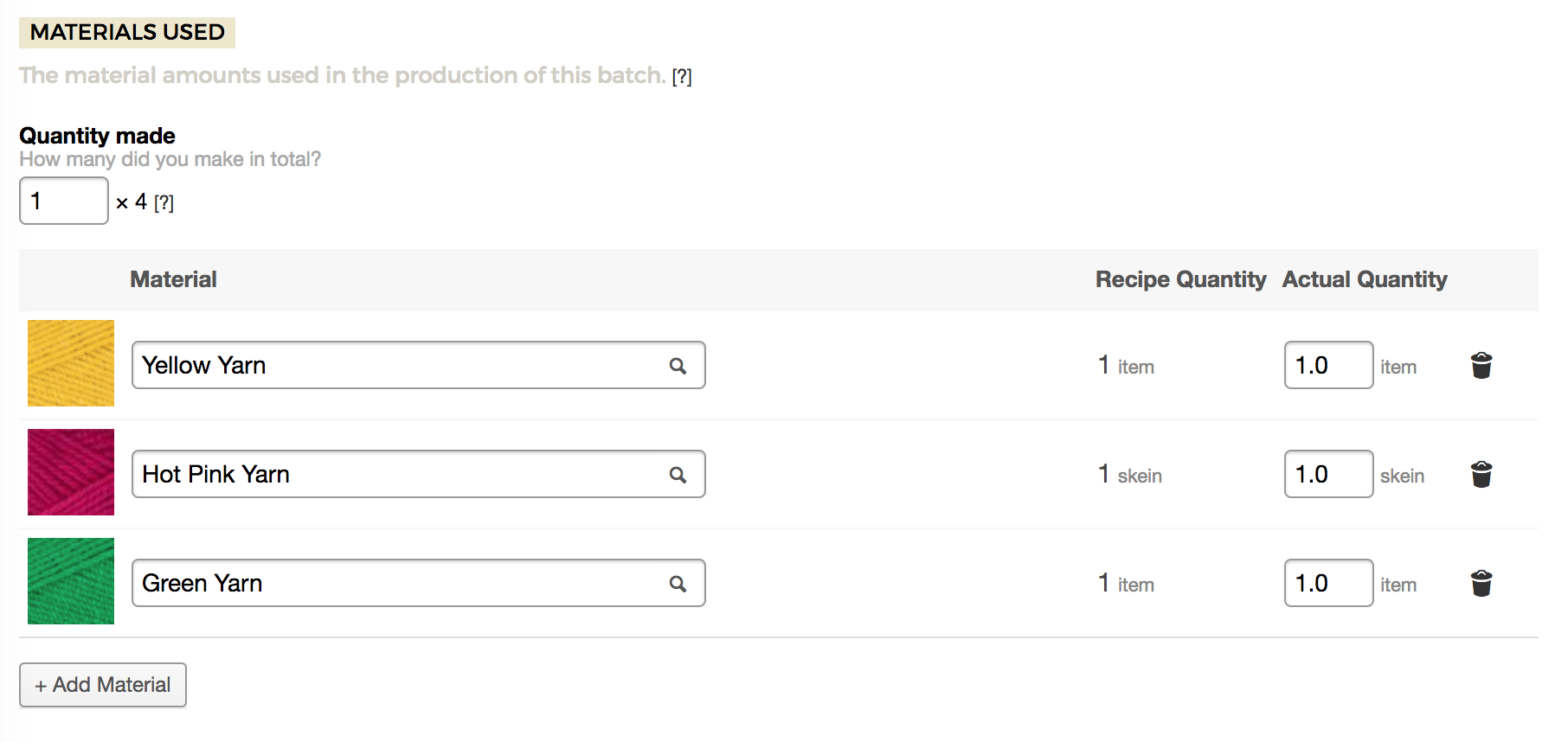Viewport: 1568px width, 742px height.
Task: Select the Green Yarn material search box
Action: (x=419, y=583)
